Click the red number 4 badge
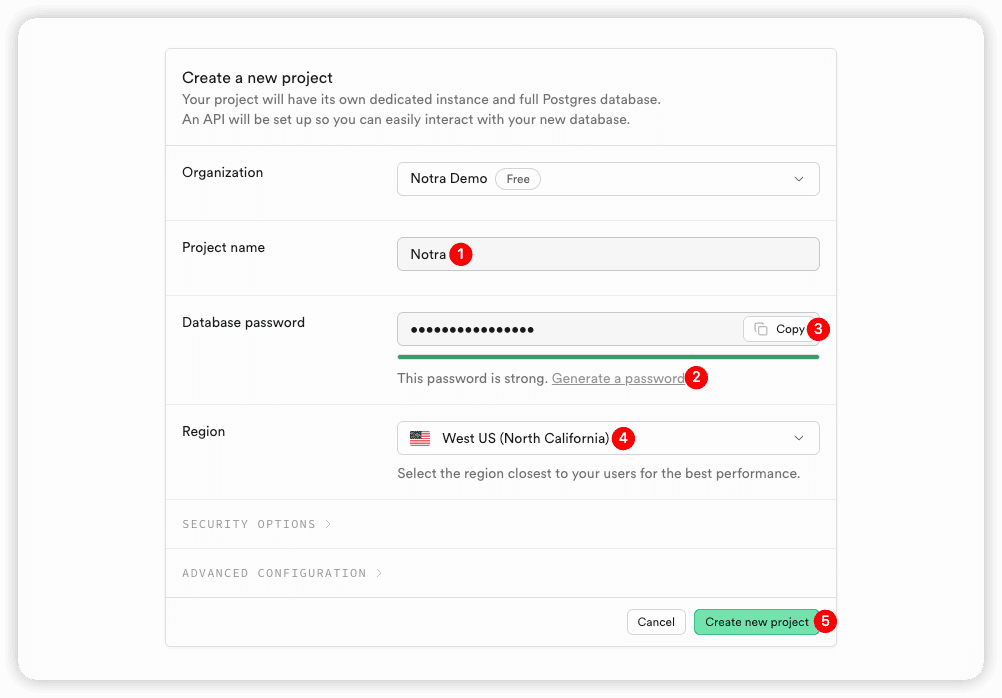Image resolution: width=1002 pixels, height=698 pixels. 624,438
